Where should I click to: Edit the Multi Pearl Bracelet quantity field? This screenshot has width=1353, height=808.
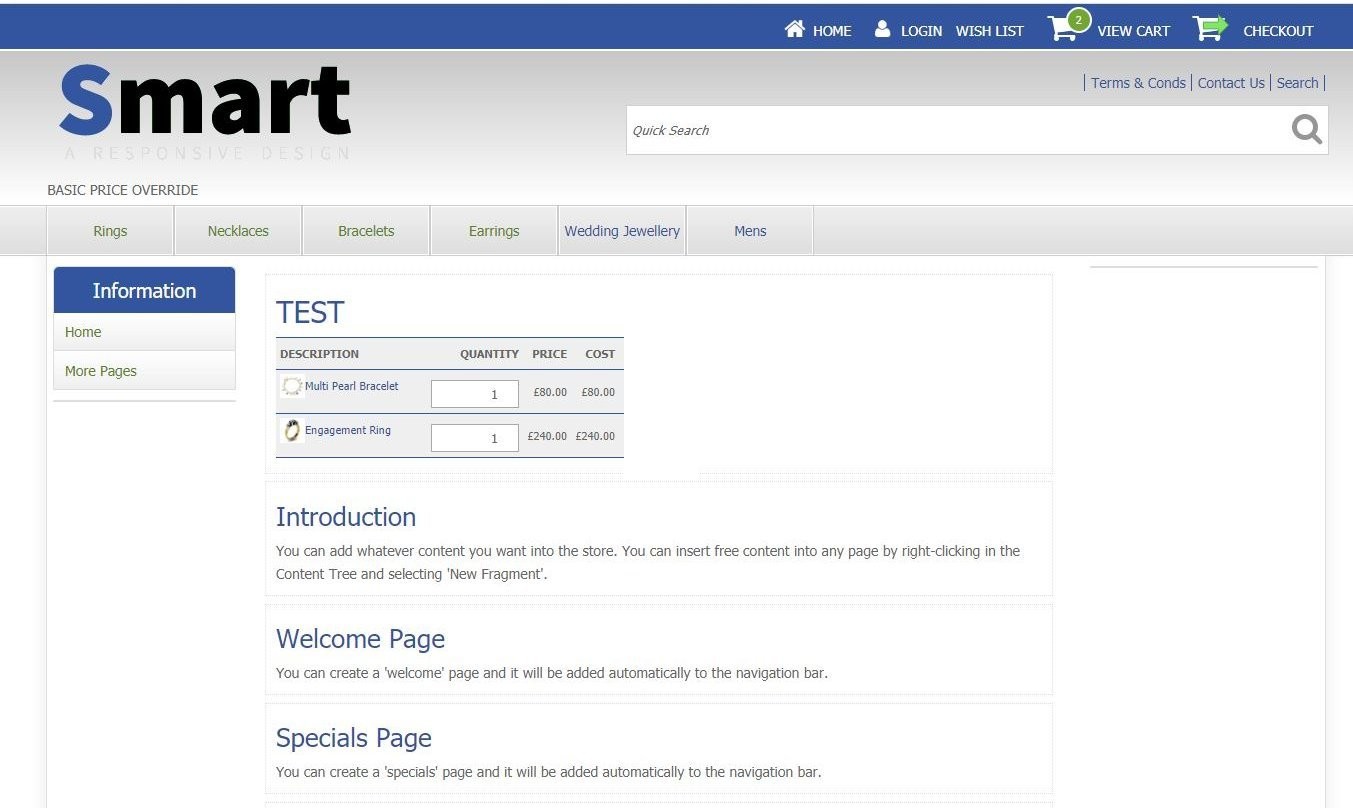point(475,394)
